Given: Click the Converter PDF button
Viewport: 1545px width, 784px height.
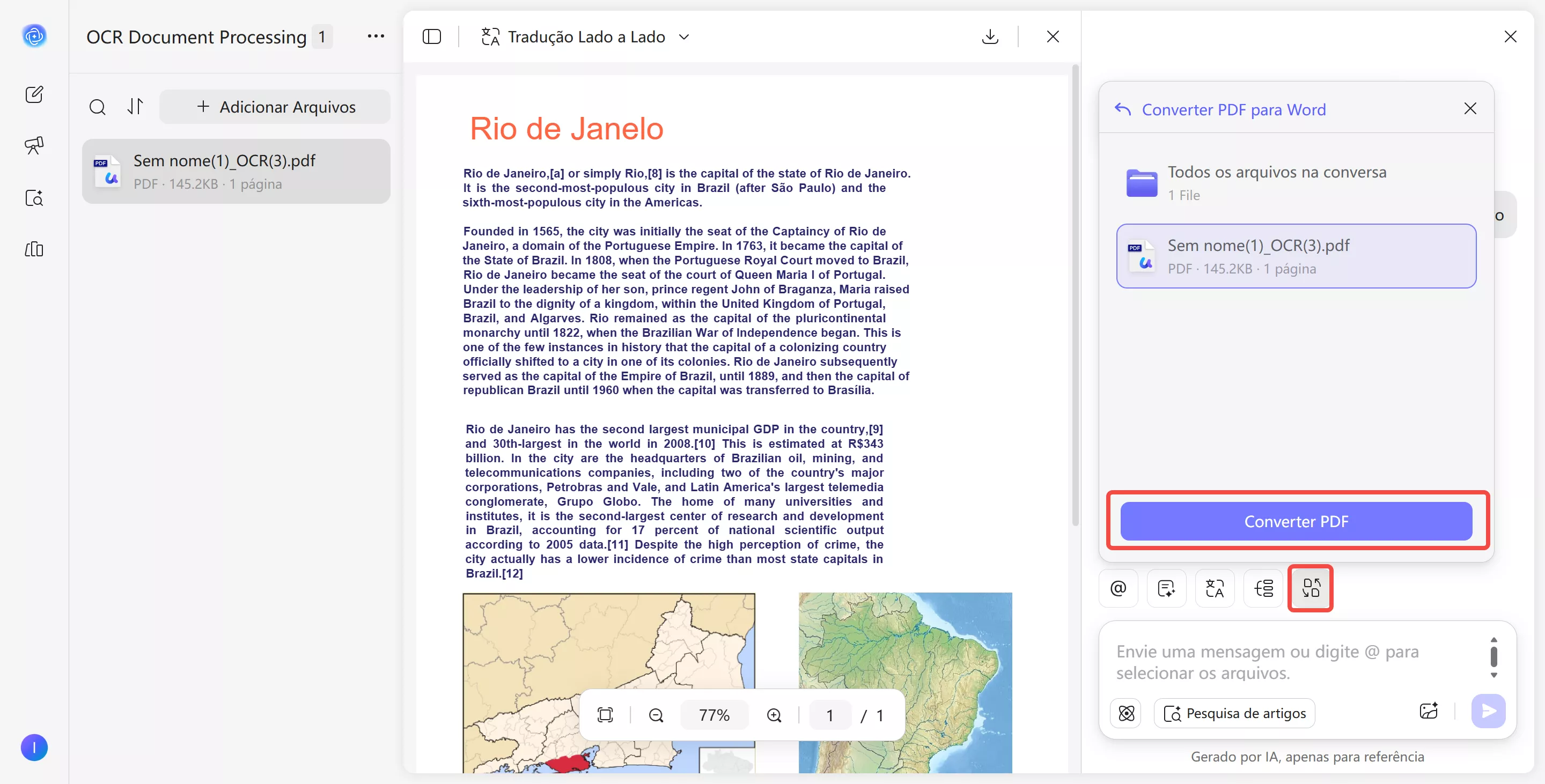Looking at the screenshot, I should [1296, 521].
